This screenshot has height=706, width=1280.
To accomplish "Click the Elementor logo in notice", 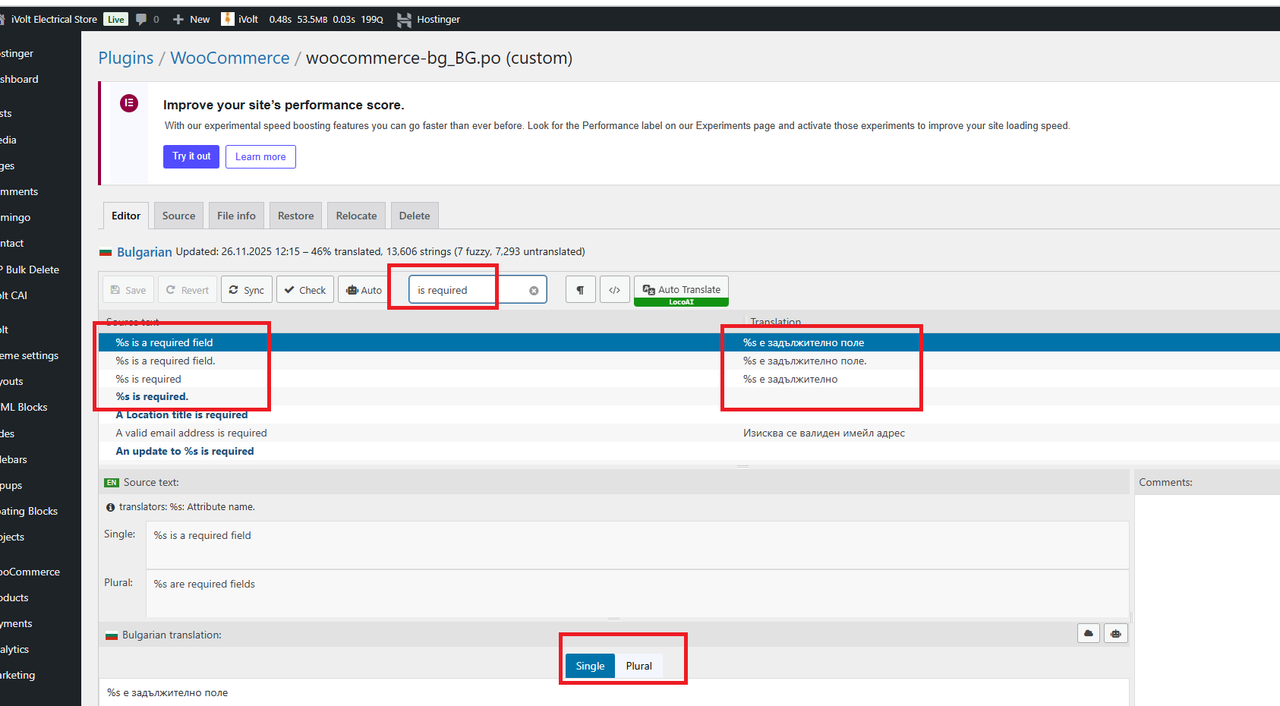I will (x=129, y=104).
